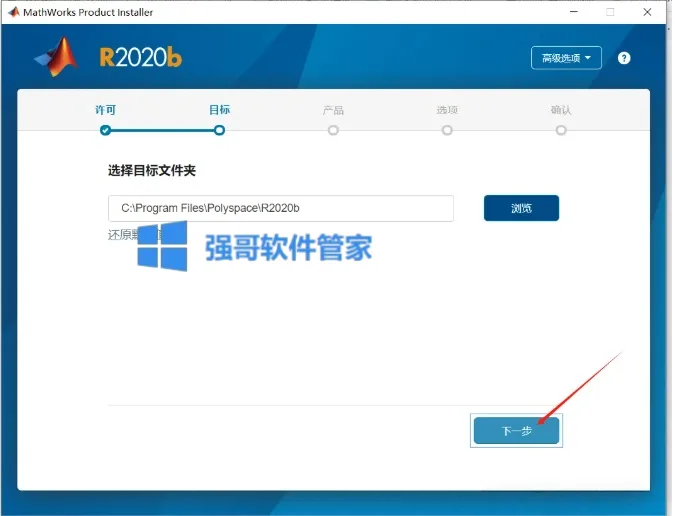
Task: Close the MathWorks Product Installer window
Action: 647,12
